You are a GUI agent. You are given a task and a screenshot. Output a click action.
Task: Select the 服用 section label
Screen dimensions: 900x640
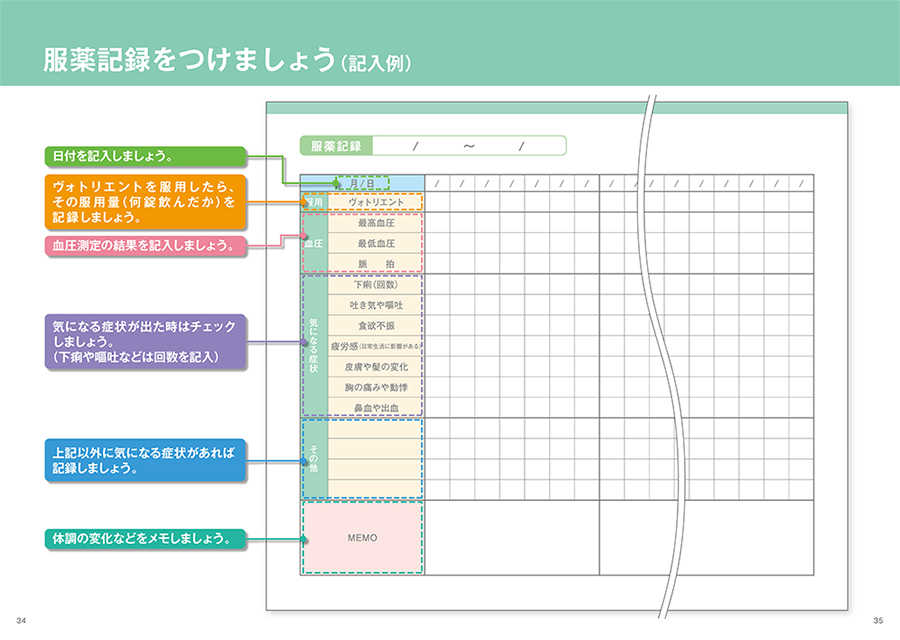coord(313,199)
